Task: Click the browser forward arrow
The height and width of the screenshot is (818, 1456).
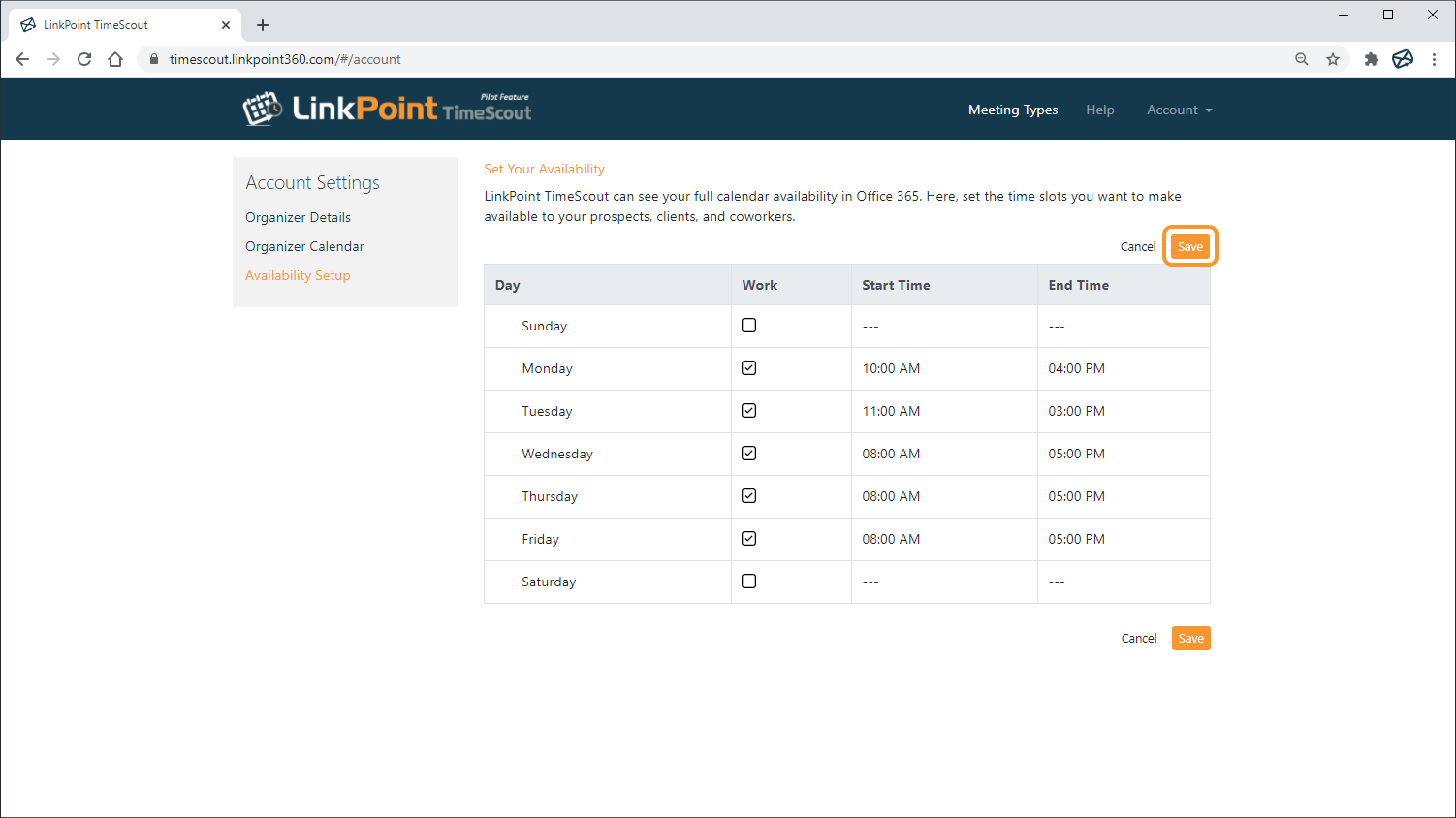Action: (x=53, y=59)
